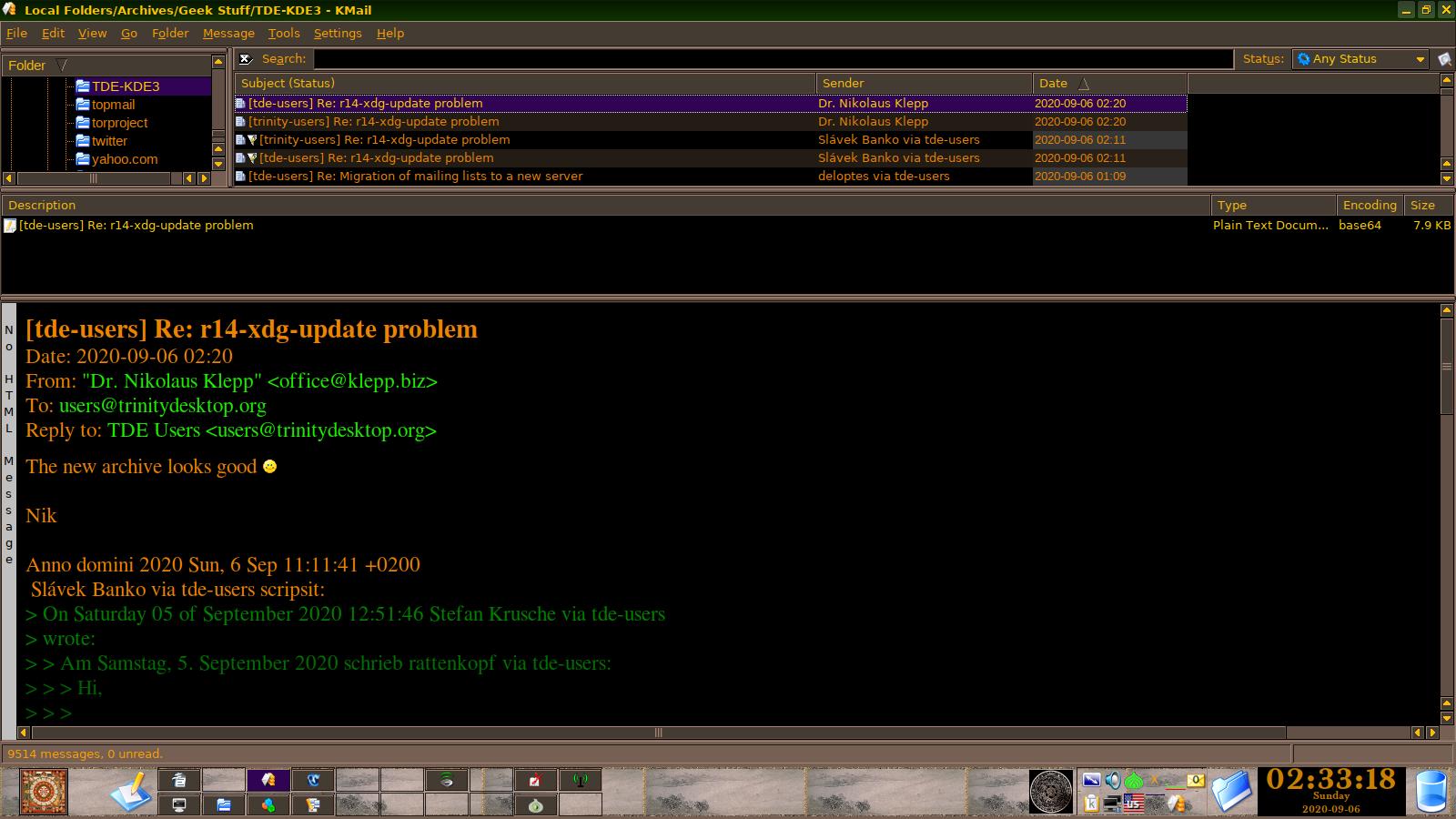Open the Any Status dropdown

(x=1360, y=59)
